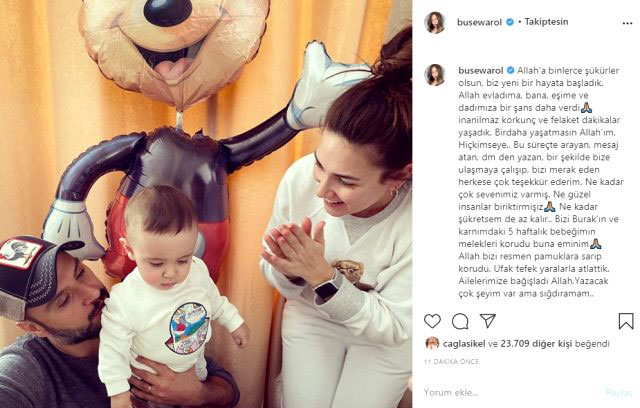
Task: Like the post with heart icon
Action: (432, 321)
